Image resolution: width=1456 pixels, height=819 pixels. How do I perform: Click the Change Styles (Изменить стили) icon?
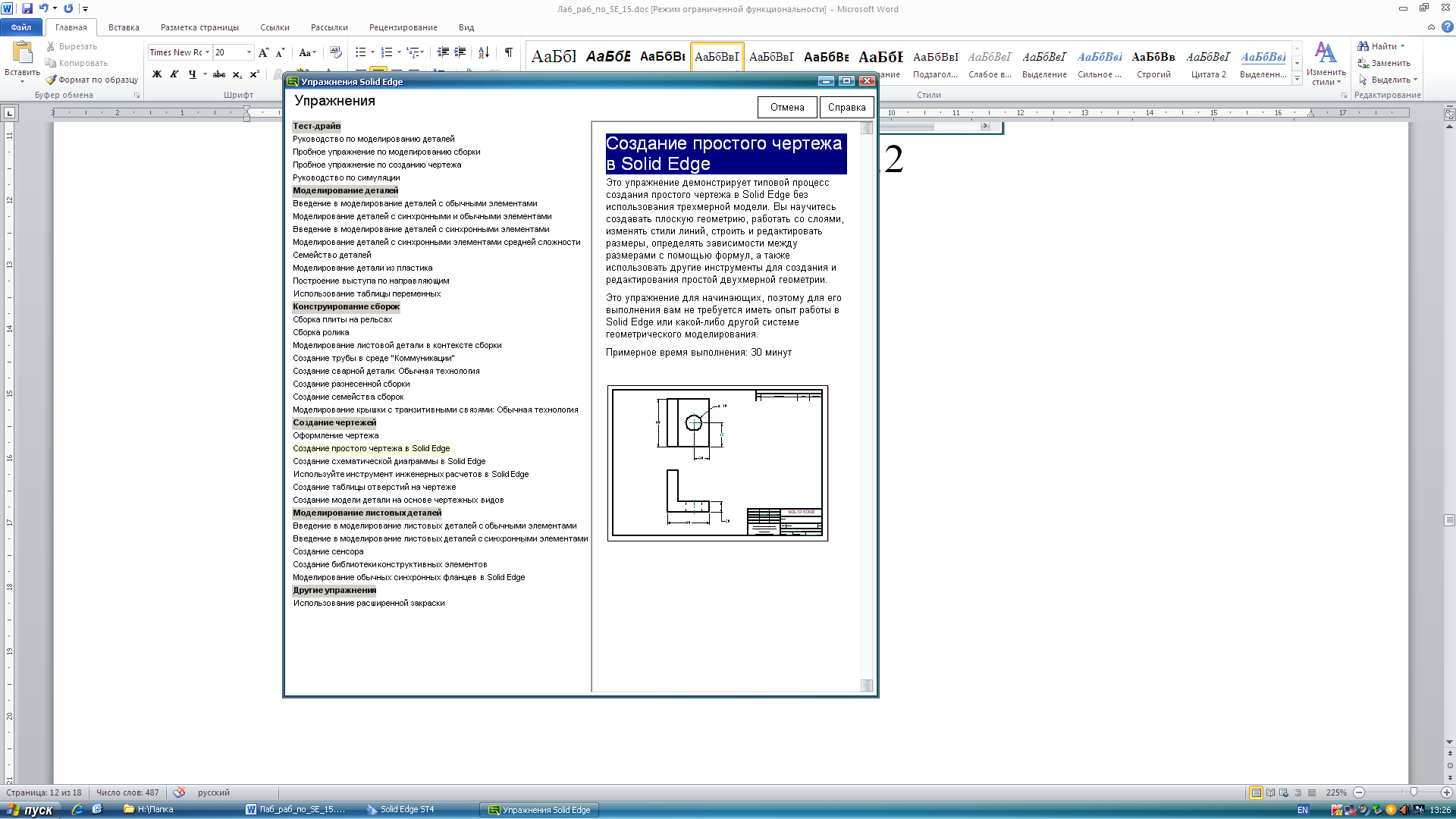pos(1326,53)
